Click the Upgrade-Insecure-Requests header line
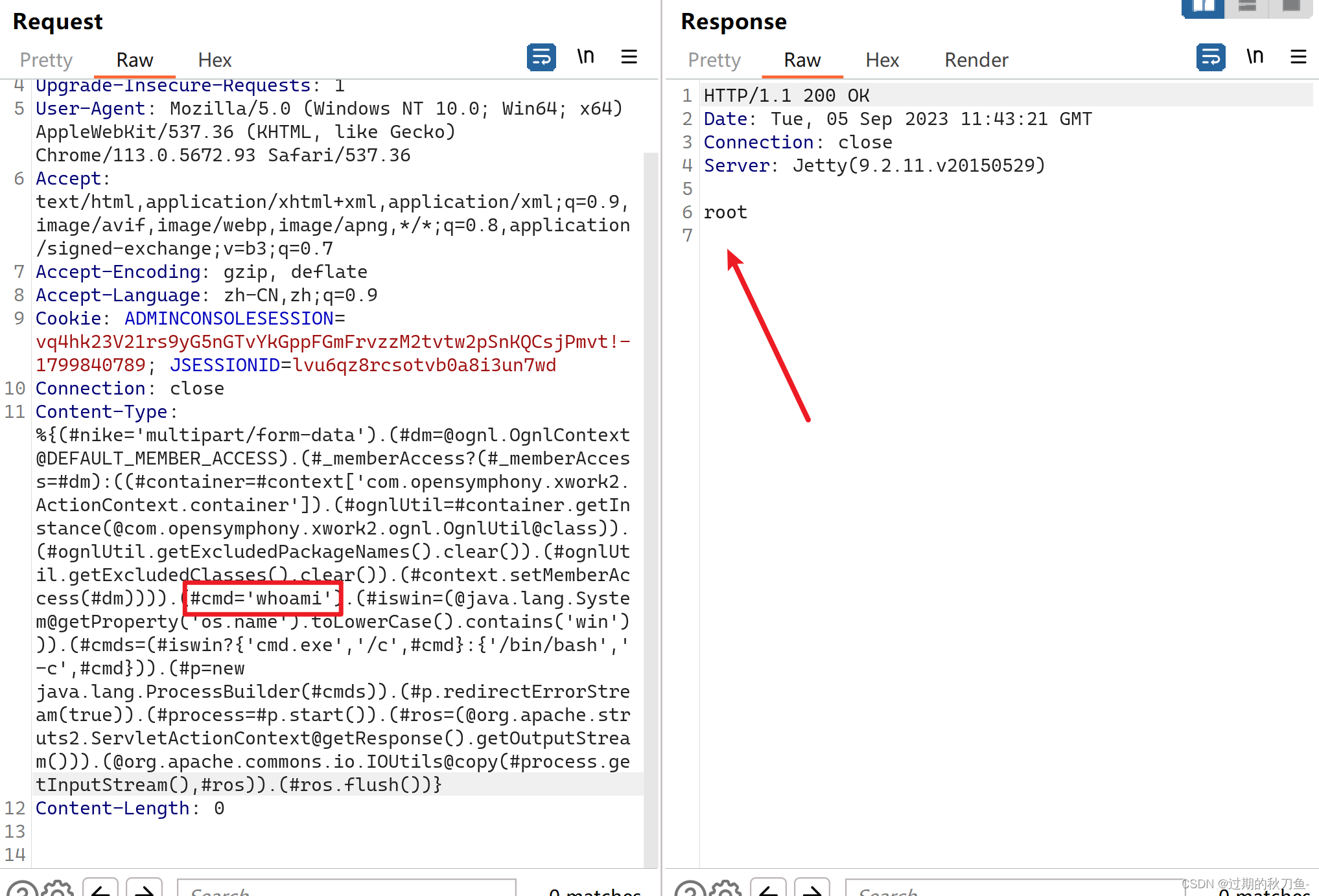 point(190,86)
